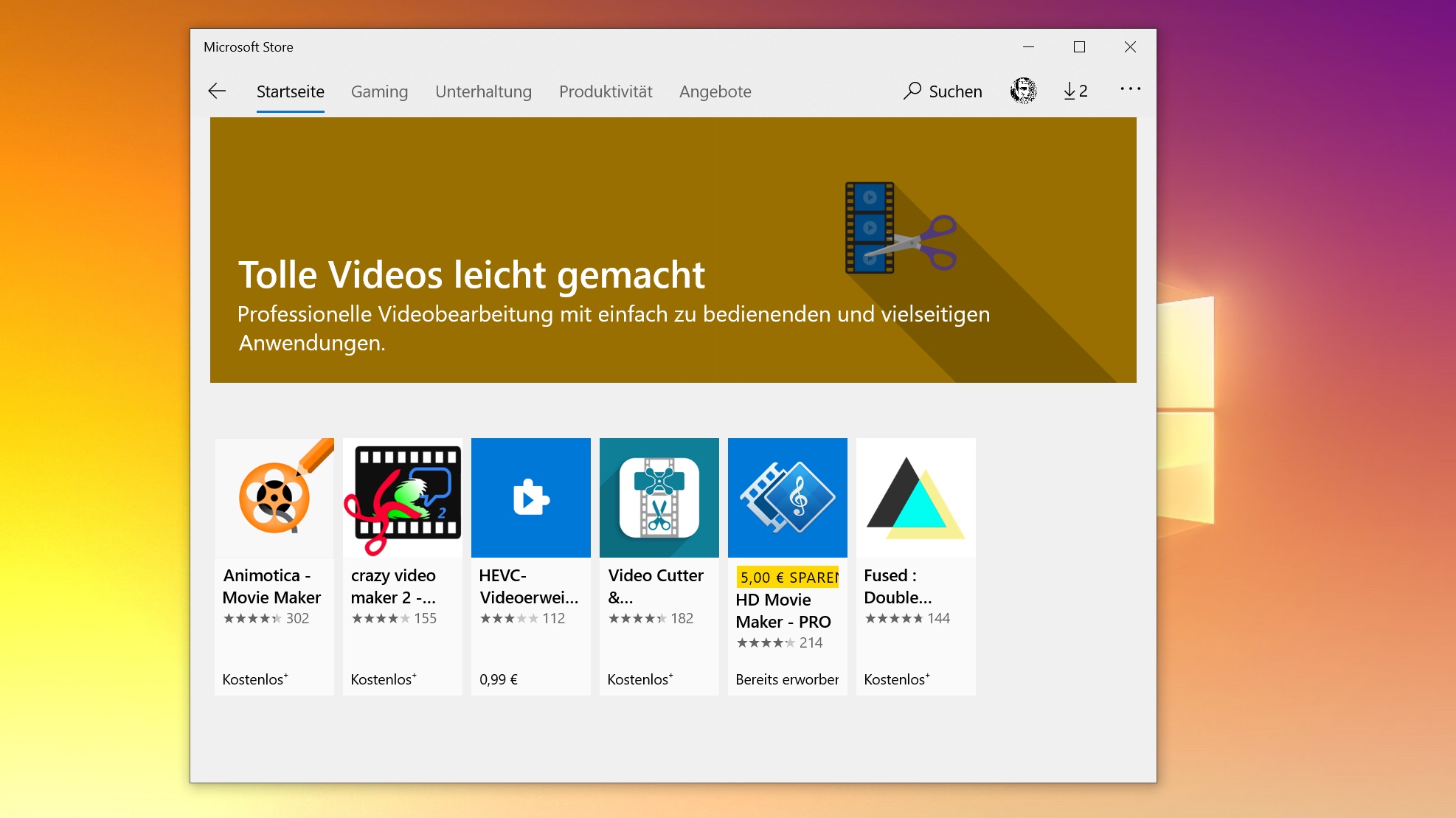Go to the Startseite tab
This screenshot has width=1456, height=818.
(x=290, y=91)
